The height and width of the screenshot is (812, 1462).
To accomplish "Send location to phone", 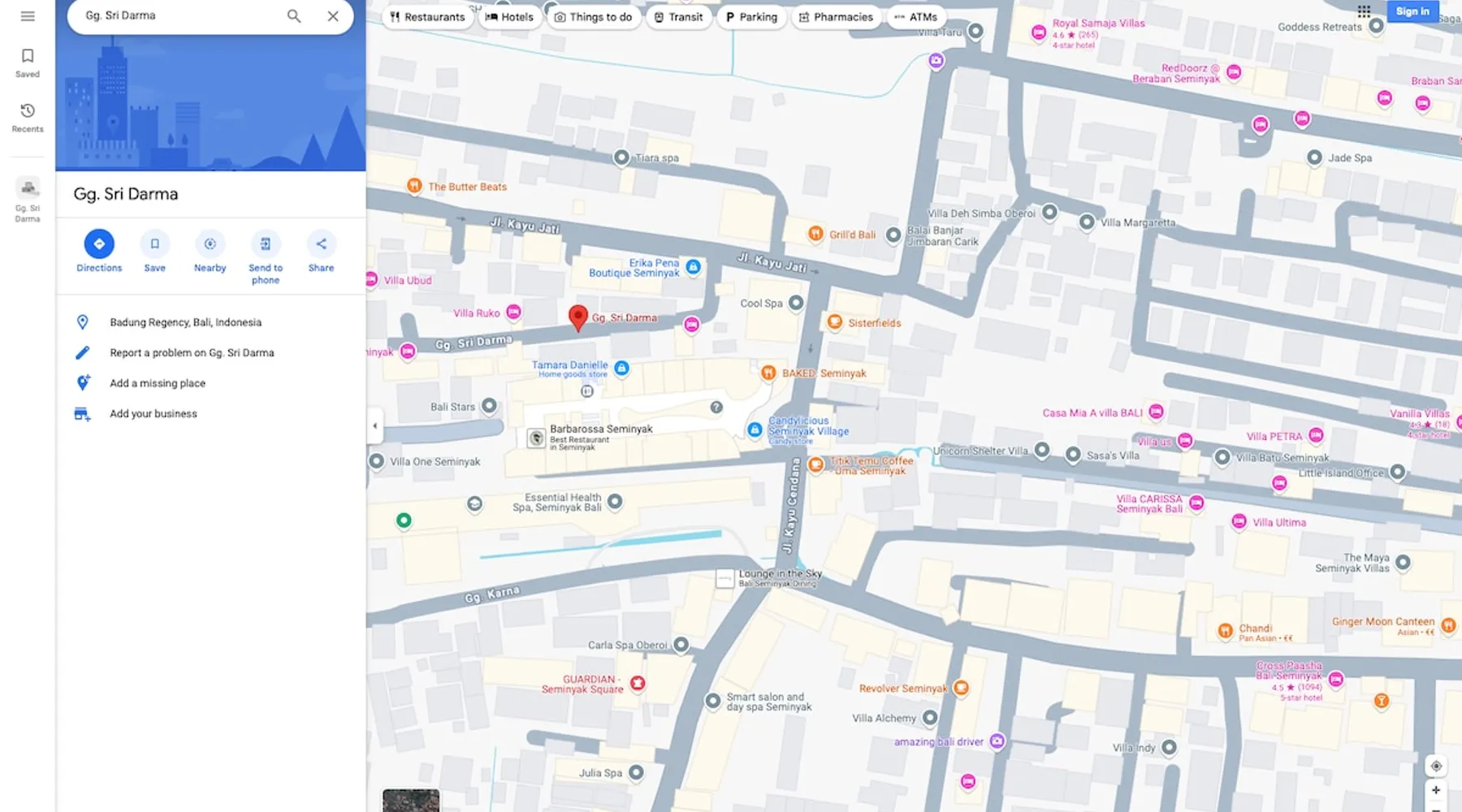I will (x=266, y=244).
